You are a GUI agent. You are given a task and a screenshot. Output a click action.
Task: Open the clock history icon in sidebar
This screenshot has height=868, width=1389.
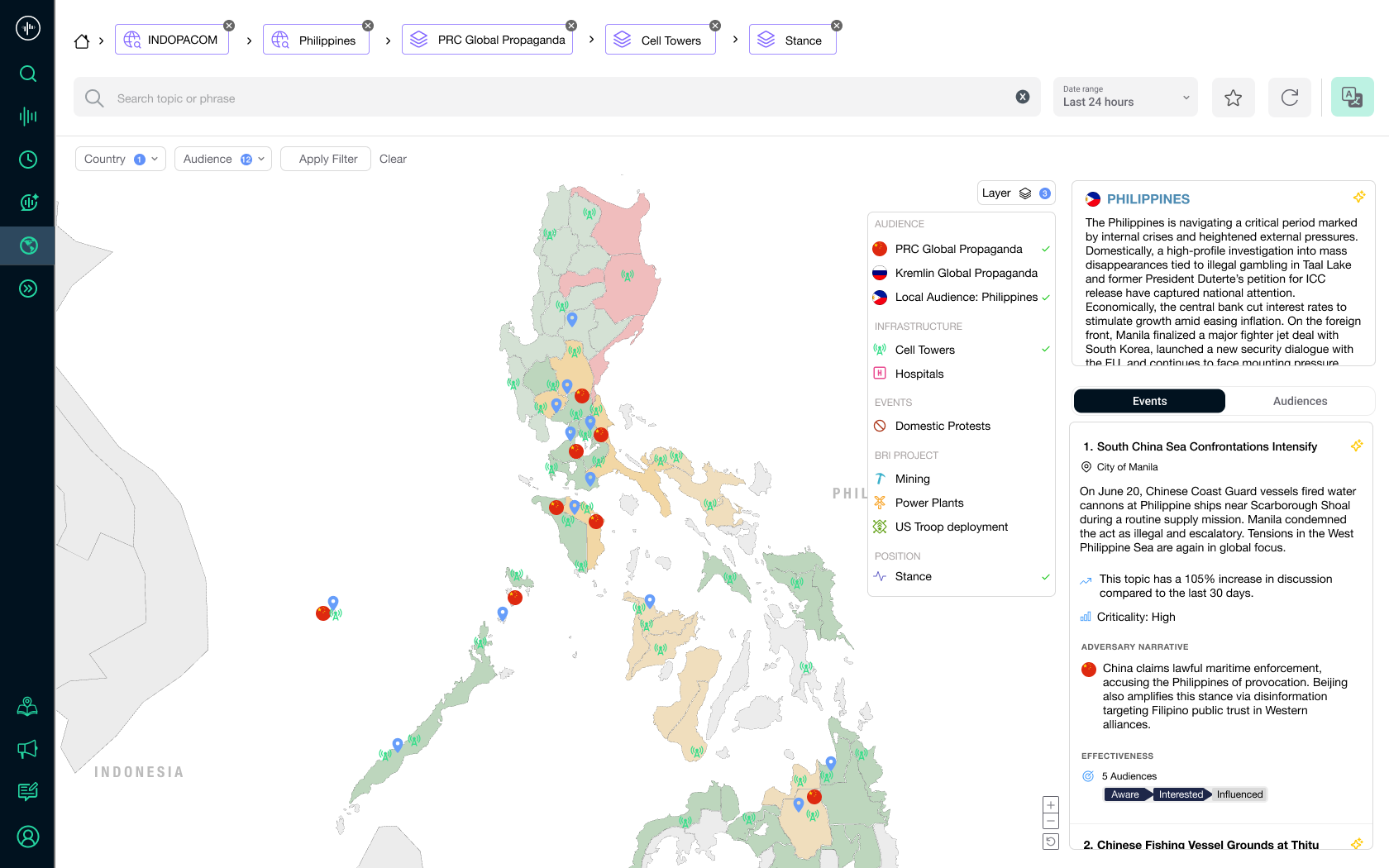[x=28, y=160]
